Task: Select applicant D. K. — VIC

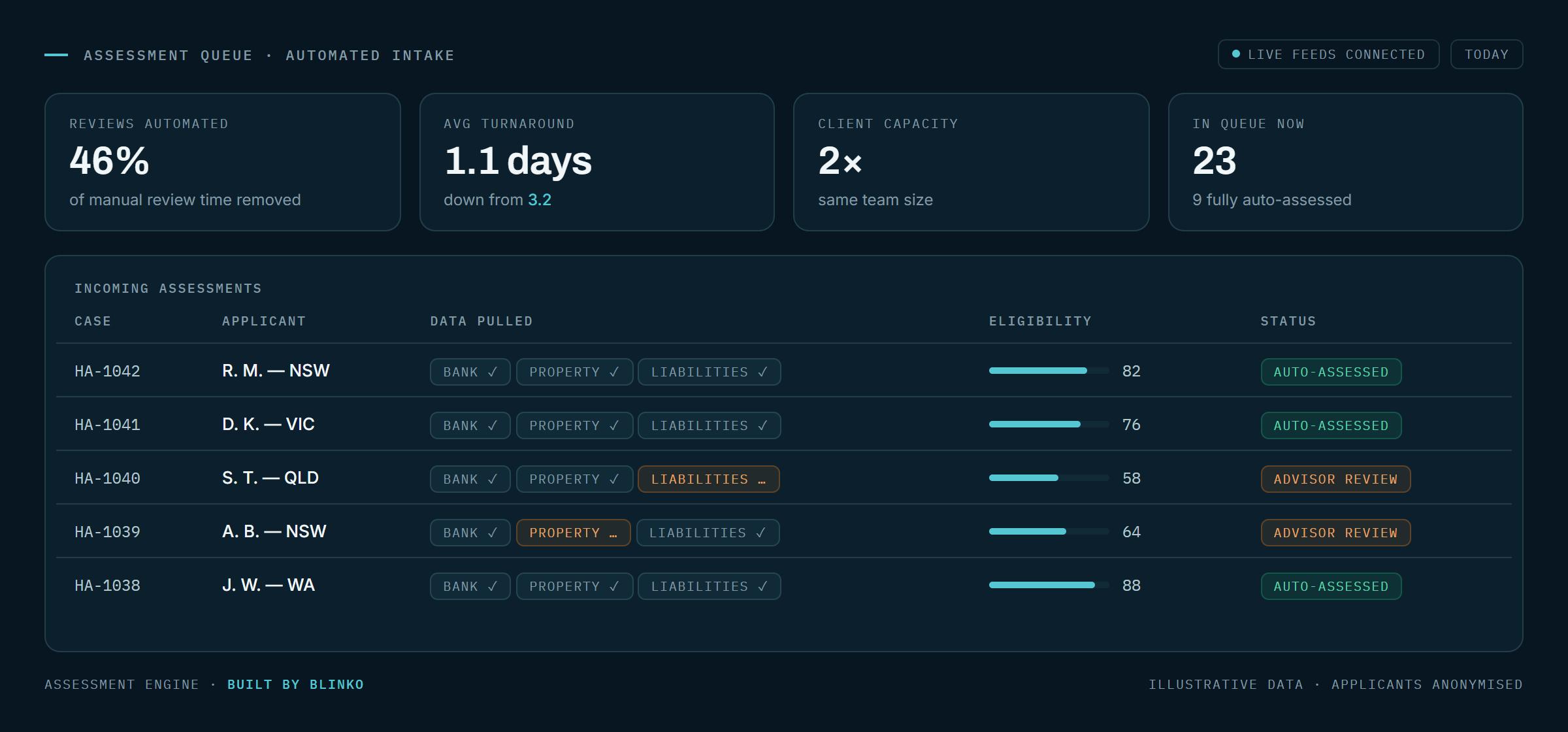Action: tap(269, 424)
